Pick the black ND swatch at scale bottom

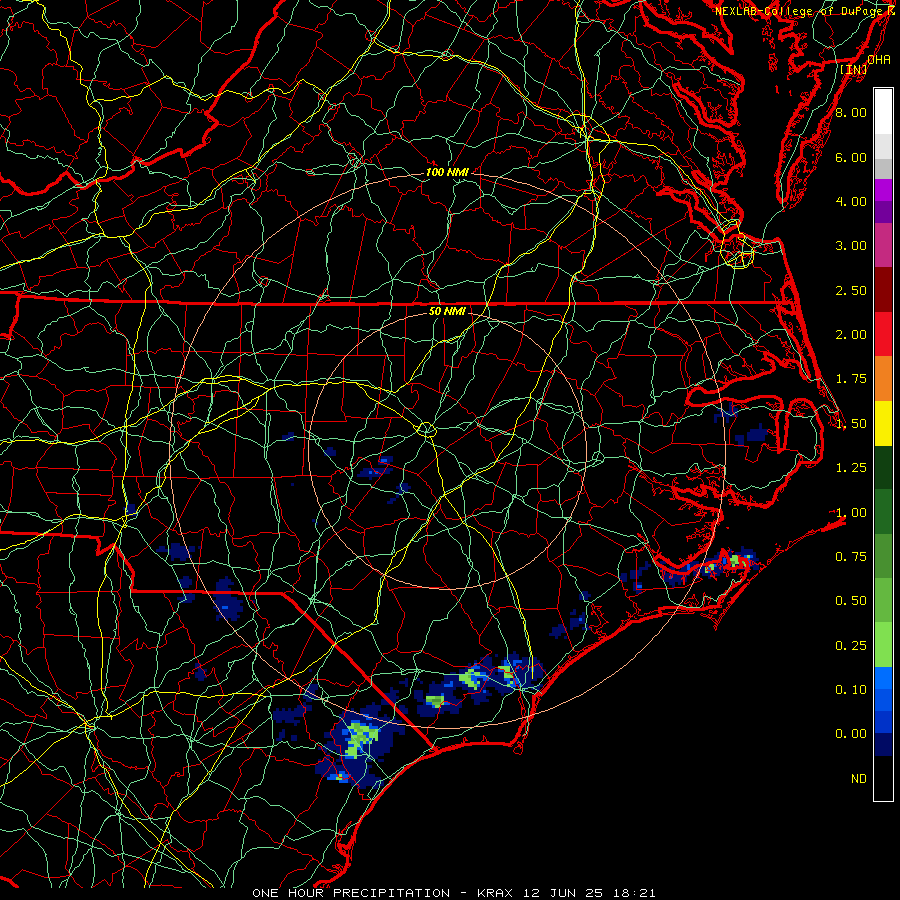coord(883,778)
